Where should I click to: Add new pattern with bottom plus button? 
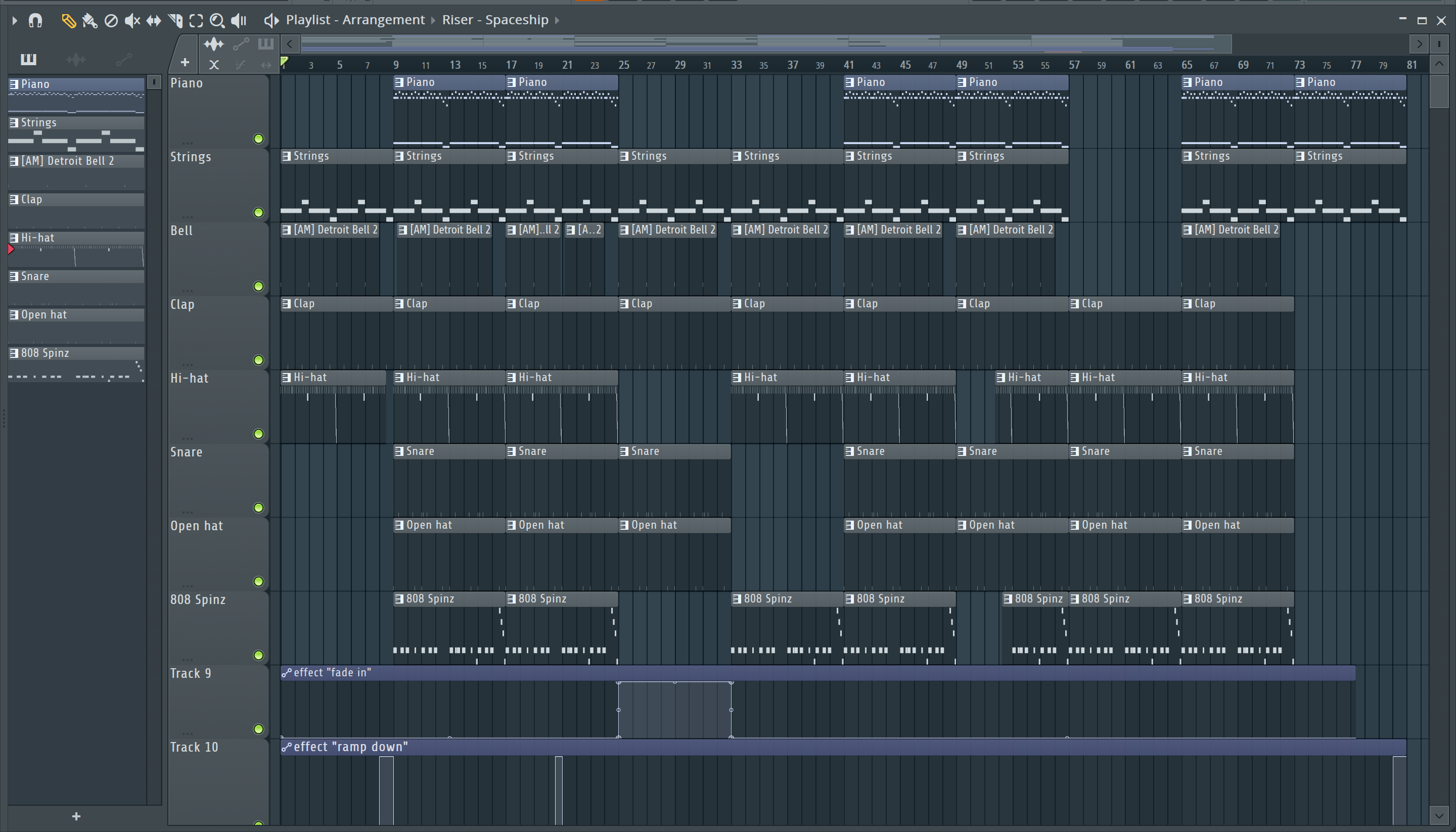click(76, 816)
